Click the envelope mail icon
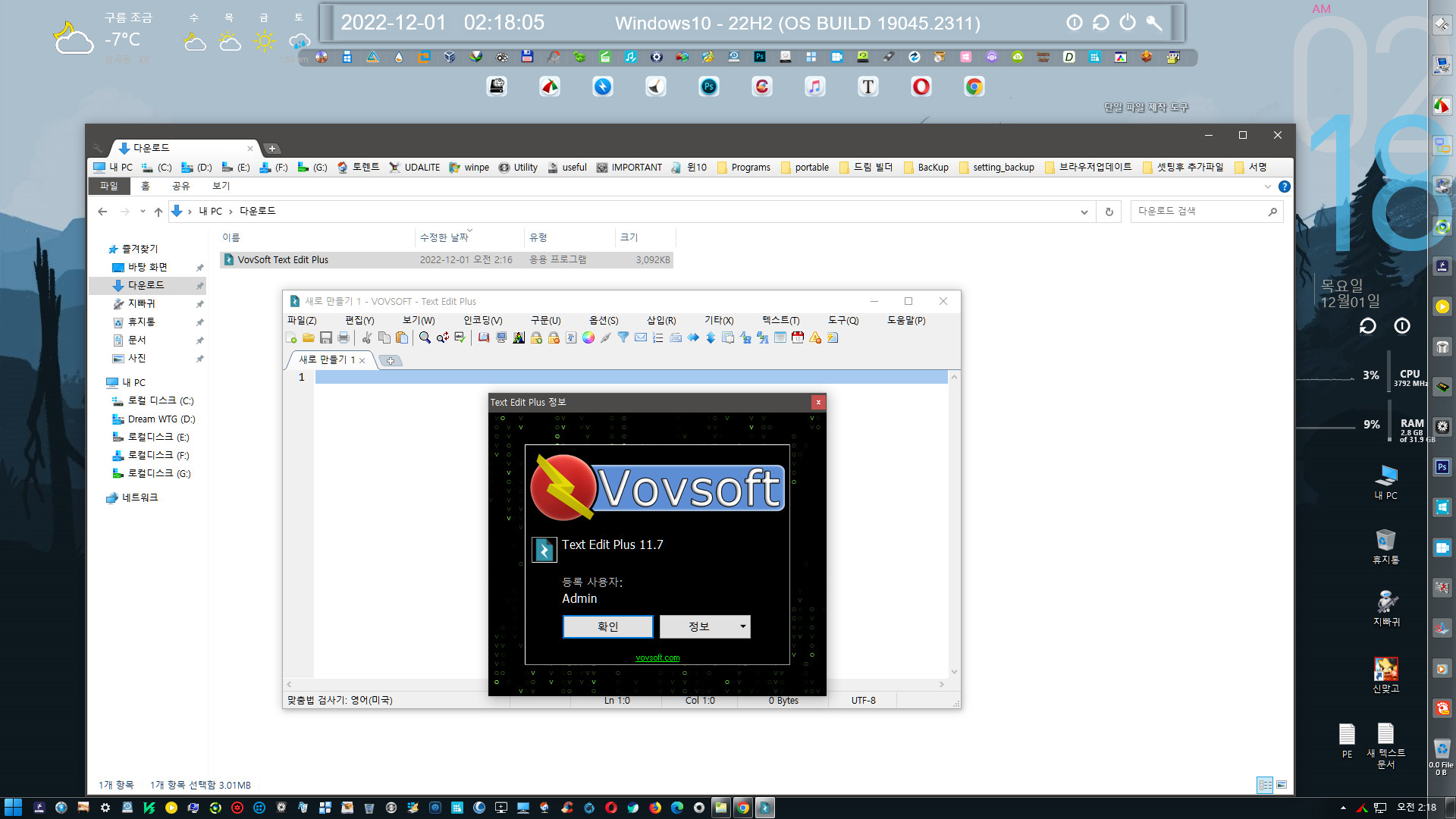The image size is (1456, 819). [x=641, y=338]
